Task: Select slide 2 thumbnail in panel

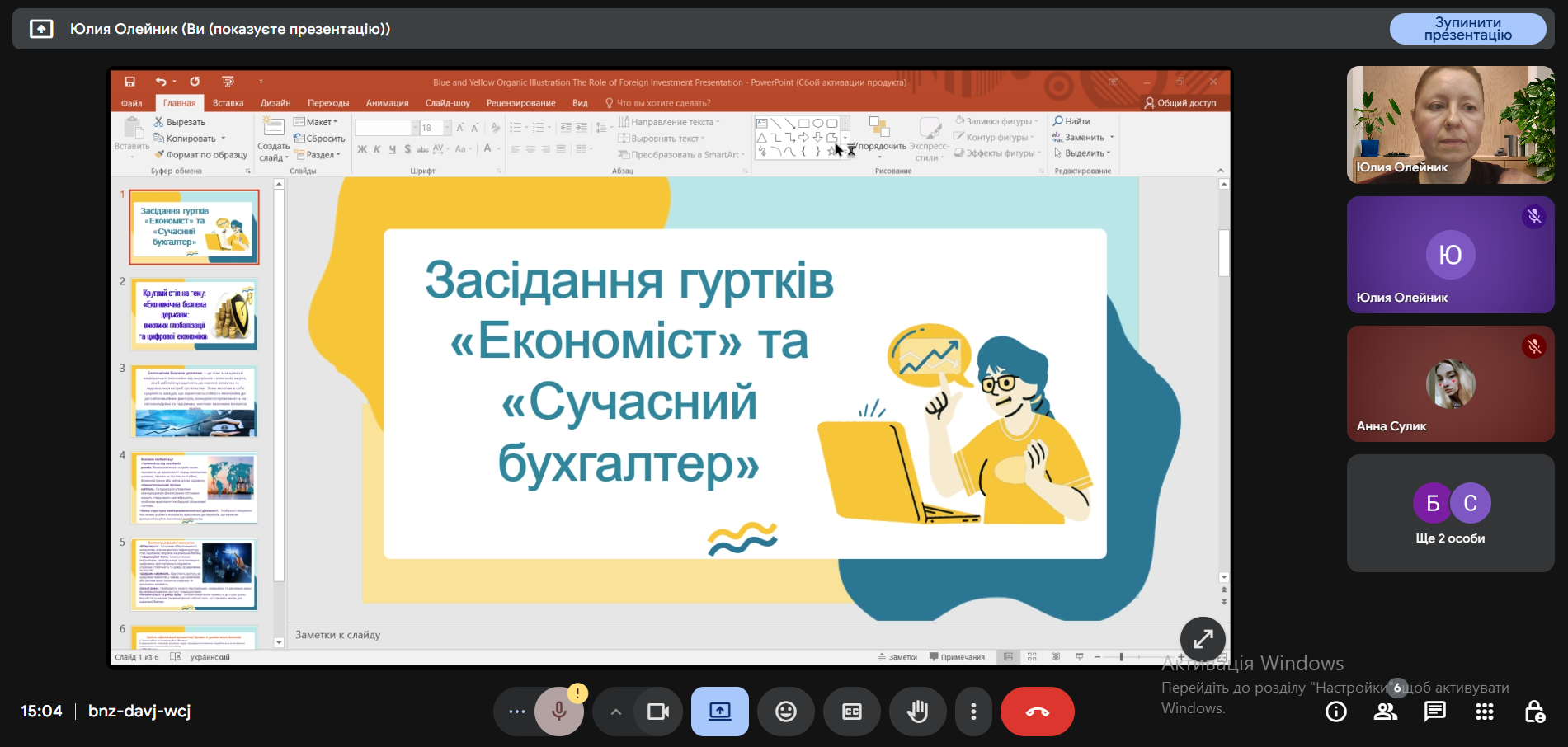Action: tap(195, 314)
